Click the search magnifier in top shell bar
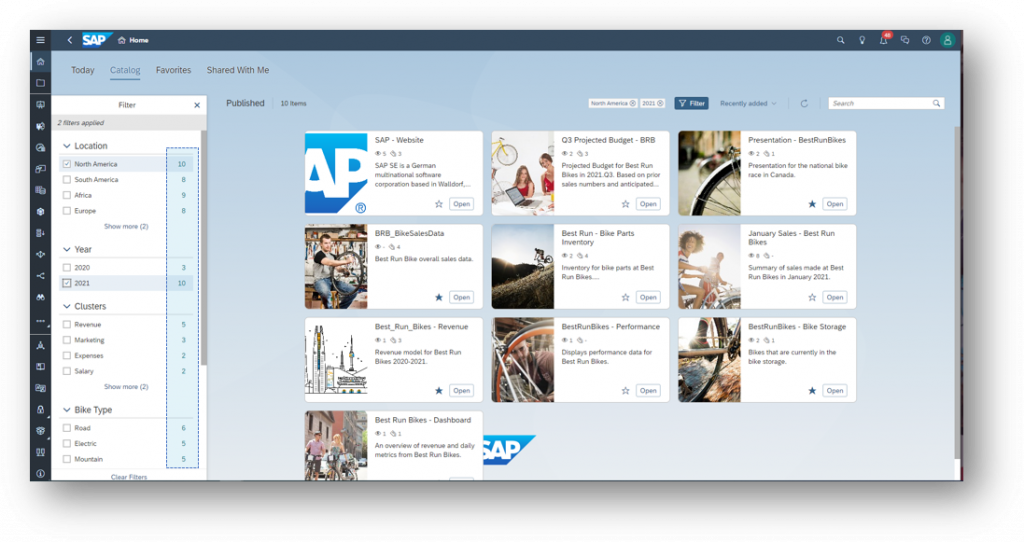The image size is (1024, 542). [840, 40]
